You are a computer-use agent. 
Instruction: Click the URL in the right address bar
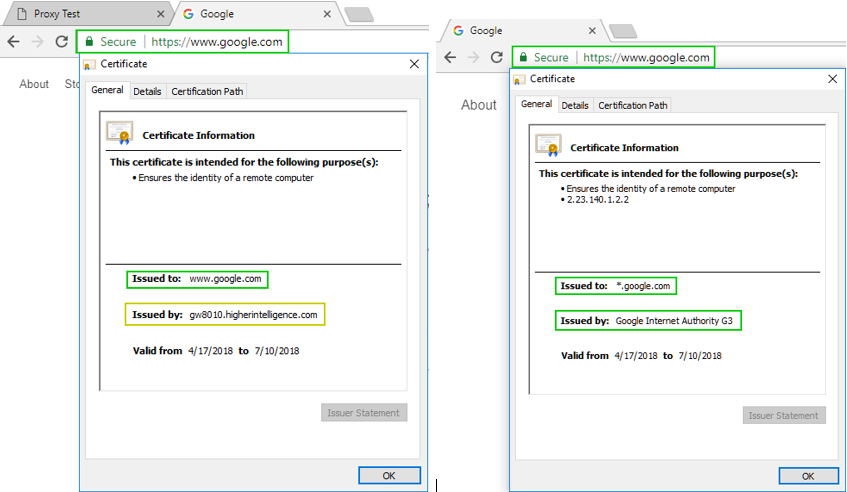[x=646, y=58]
